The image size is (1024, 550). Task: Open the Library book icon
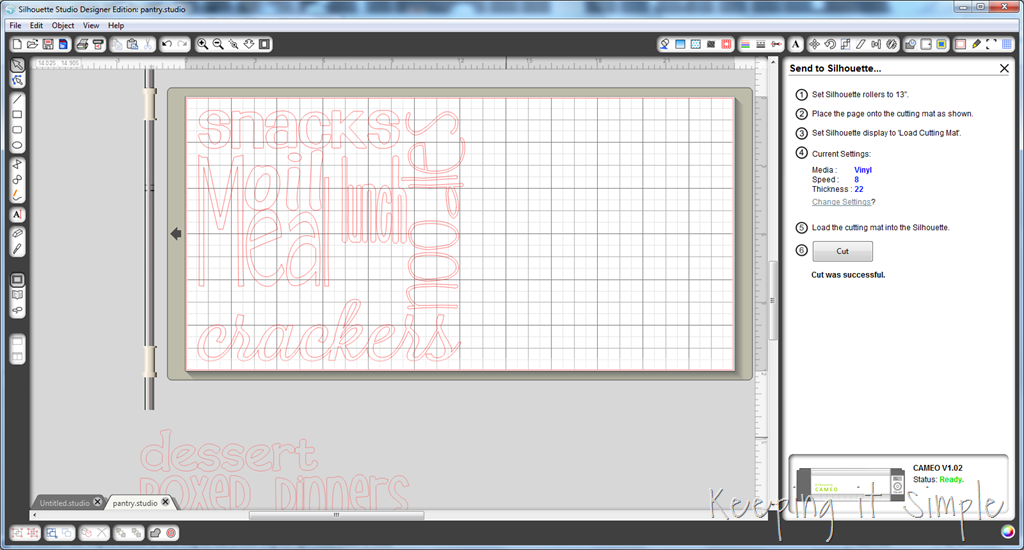[18, 295]
